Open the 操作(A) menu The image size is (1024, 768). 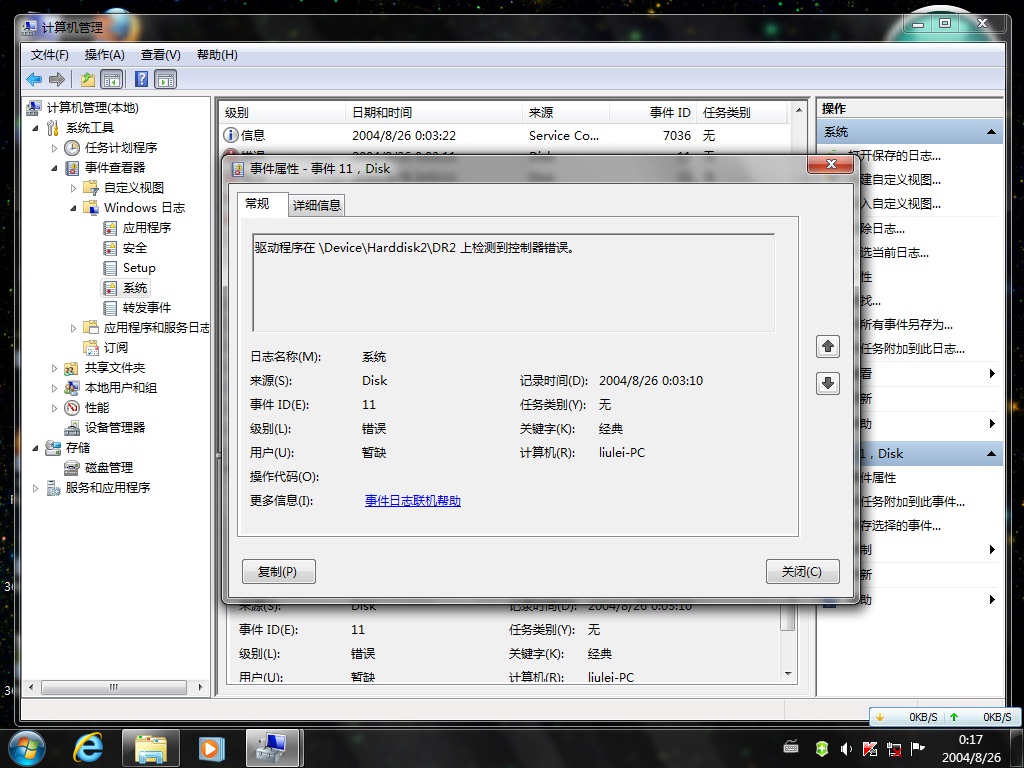pyautogui.click(x=104, y=55)
